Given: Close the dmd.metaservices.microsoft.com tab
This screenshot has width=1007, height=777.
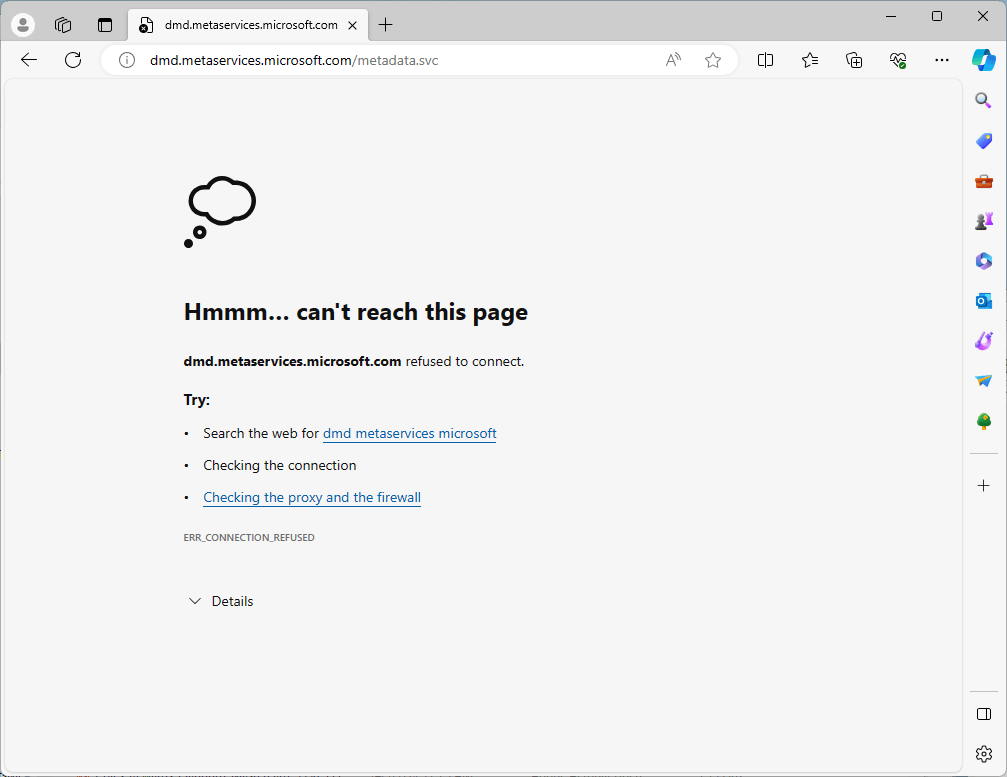Looking at the screenshot, I should tap(353, 26).
